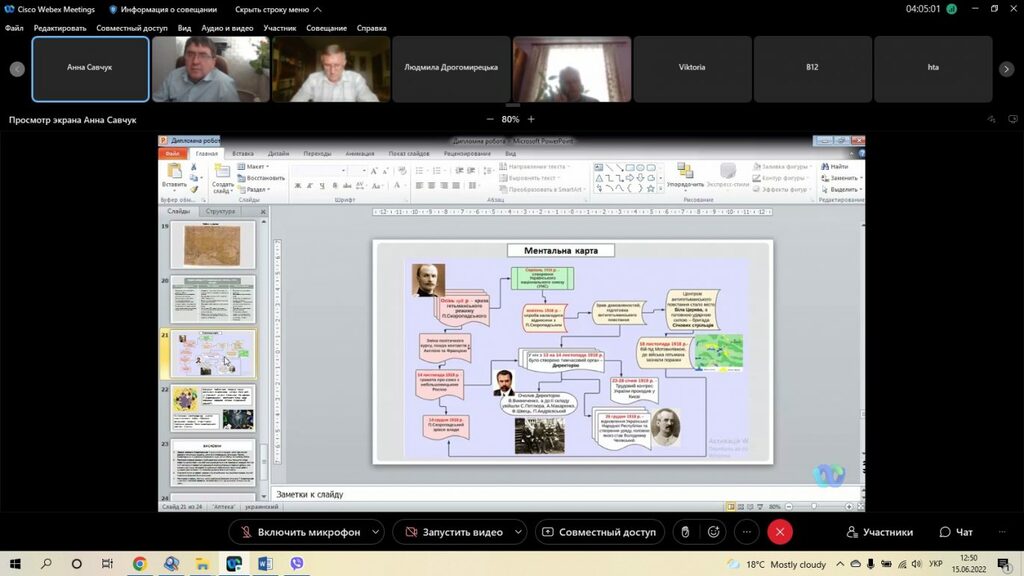Zoom in shared screen with plus
Image resolution: width=1024 pixels, height=576 pixels.
531,119
